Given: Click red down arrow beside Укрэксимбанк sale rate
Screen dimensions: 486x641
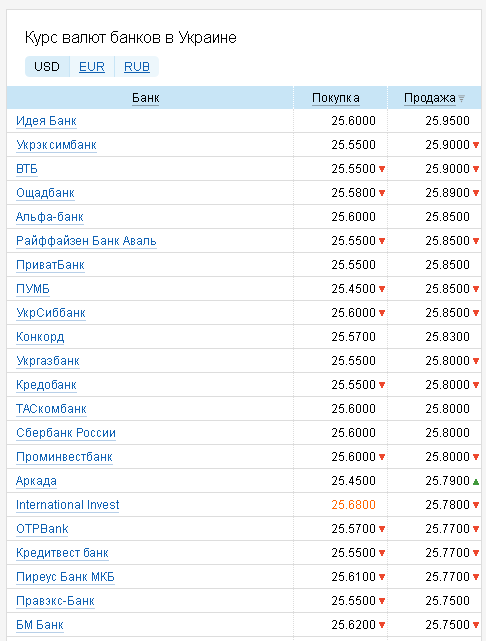Looking at the screenshot, I should tap(476, 145).
